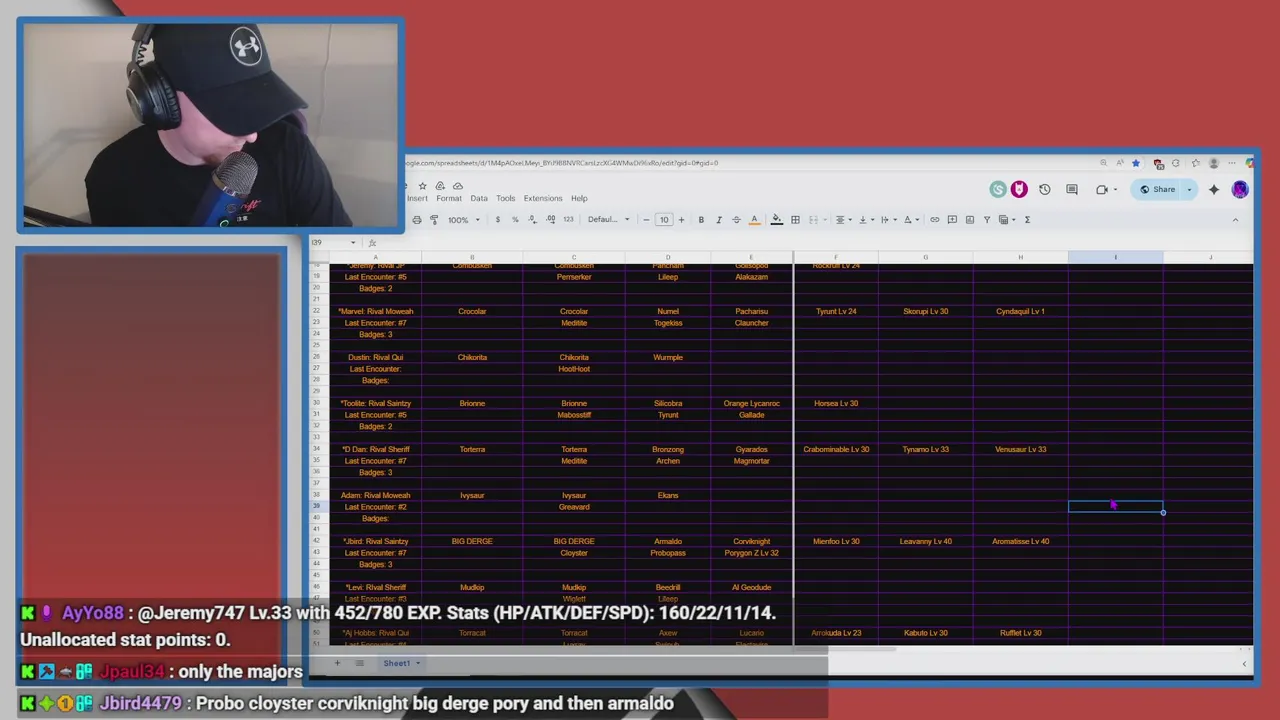Select column G header
Image resolution: width=1280 pixels, height=720 pixels.
(925, 258)
